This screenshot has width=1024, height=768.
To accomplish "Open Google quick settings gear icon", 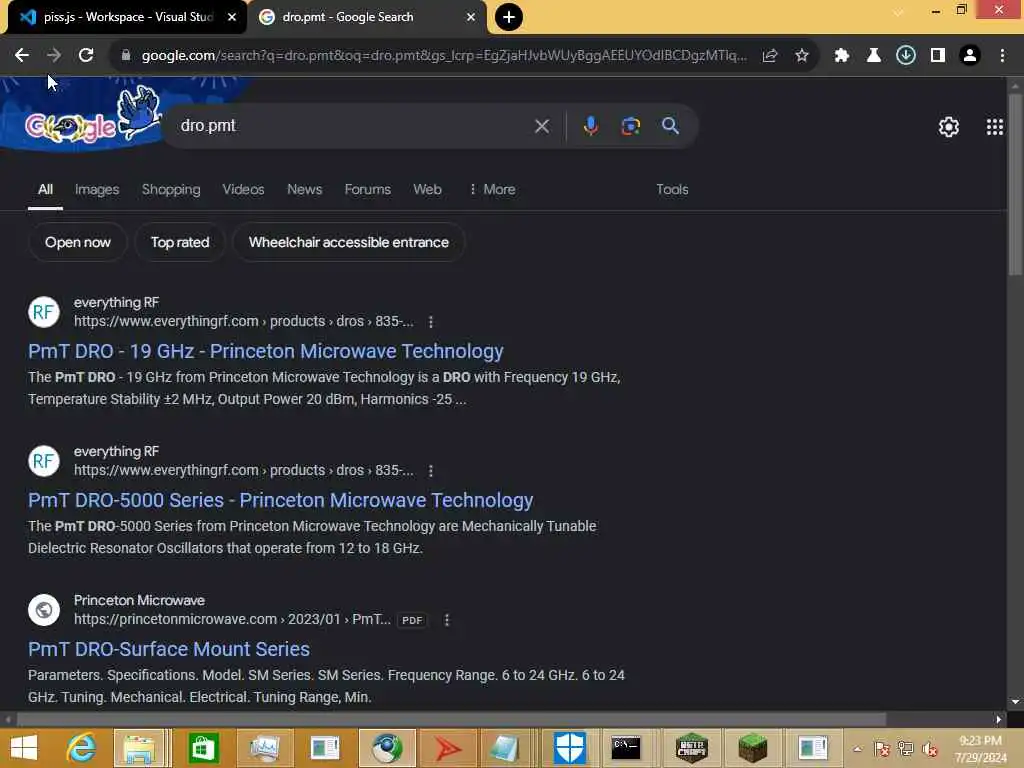I will point(948,127).
